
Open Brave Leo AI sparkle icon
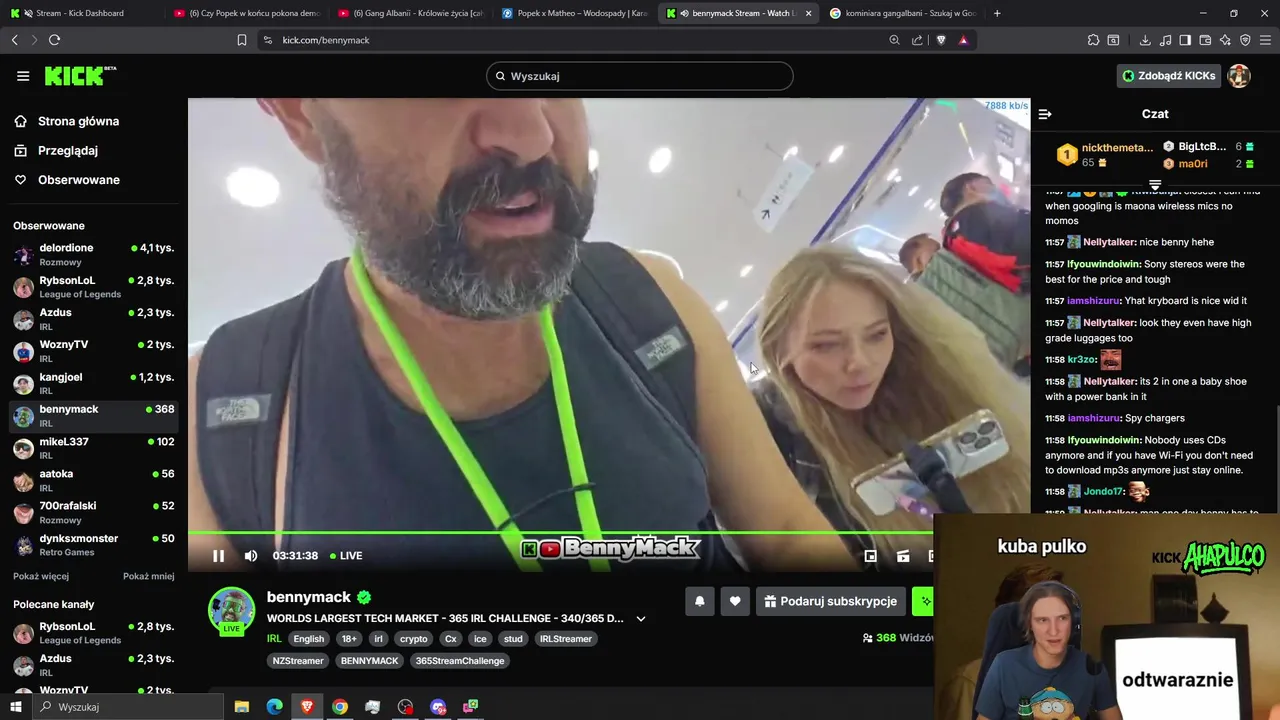click(1225, 40)
